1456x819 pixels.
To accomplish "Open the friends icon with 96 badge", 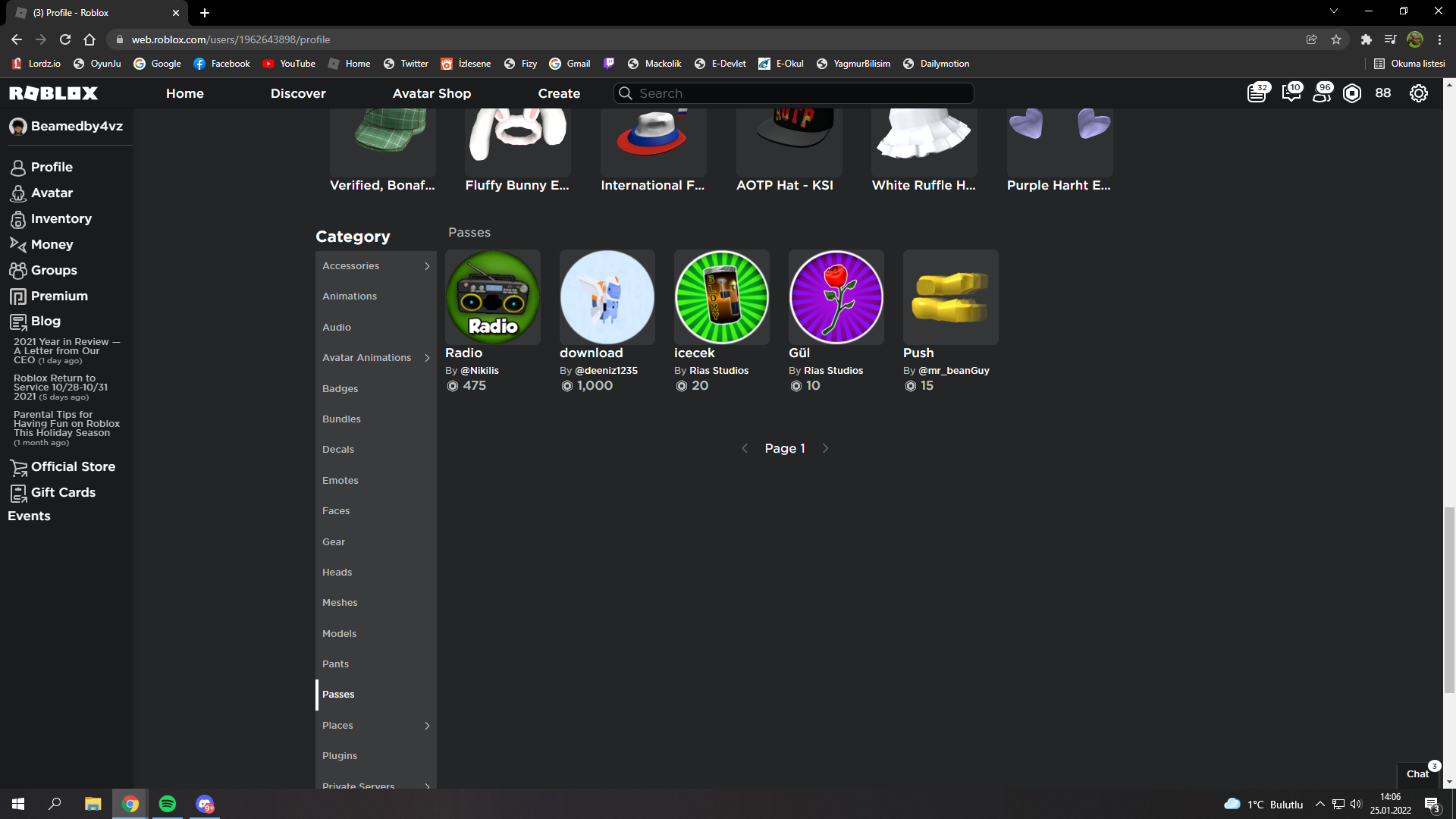I will tap(1323, 93).
